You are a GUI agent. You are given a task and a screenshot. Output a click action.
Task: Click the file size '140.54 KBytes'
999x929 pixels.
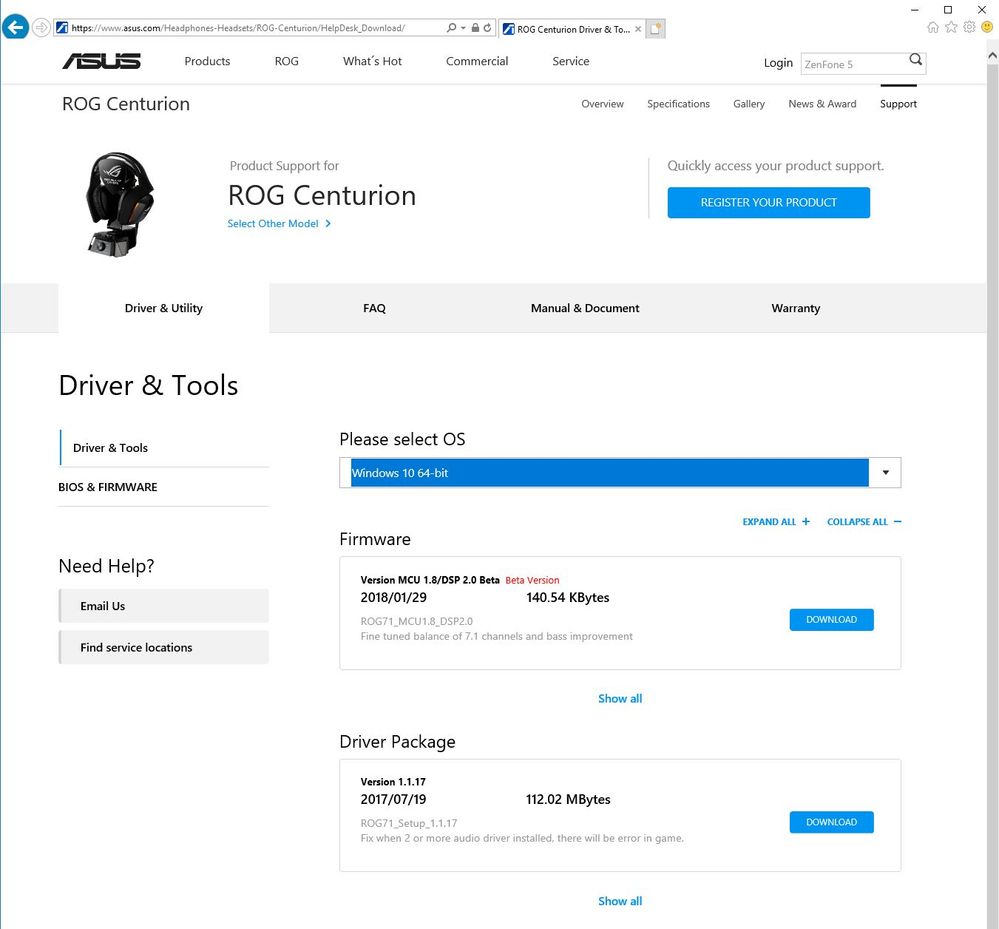(x=568, y=598)
